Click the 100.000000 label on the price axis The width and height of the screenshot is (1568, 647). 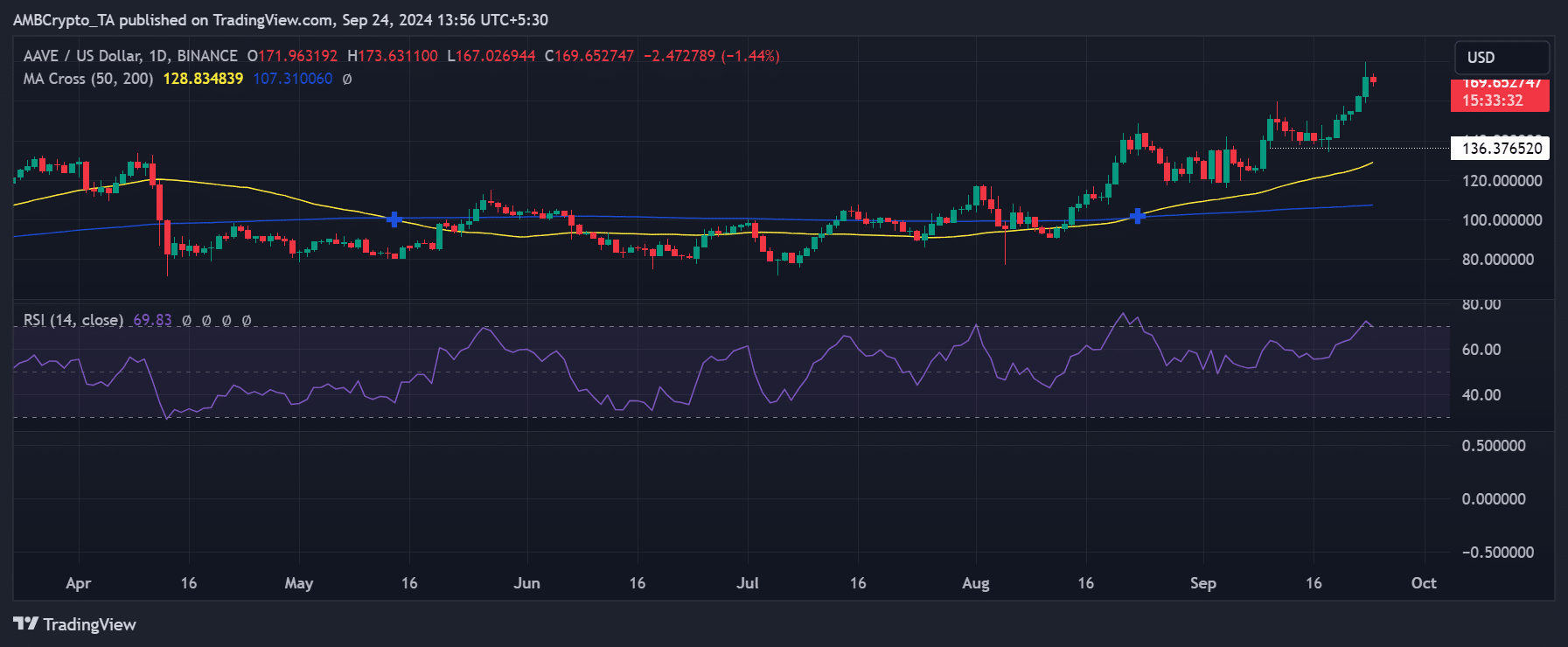pyautogui.click(x=1502, y=220)
